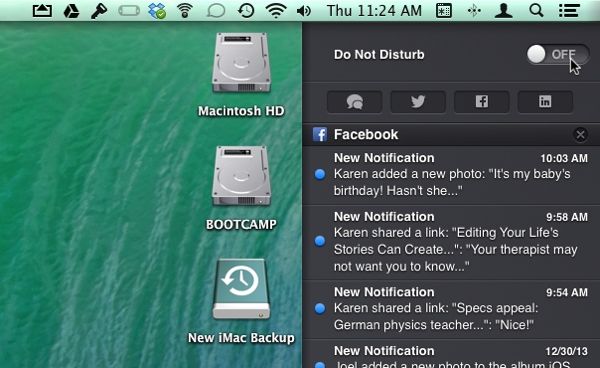Share on LinkedIn button

point(545,102)
